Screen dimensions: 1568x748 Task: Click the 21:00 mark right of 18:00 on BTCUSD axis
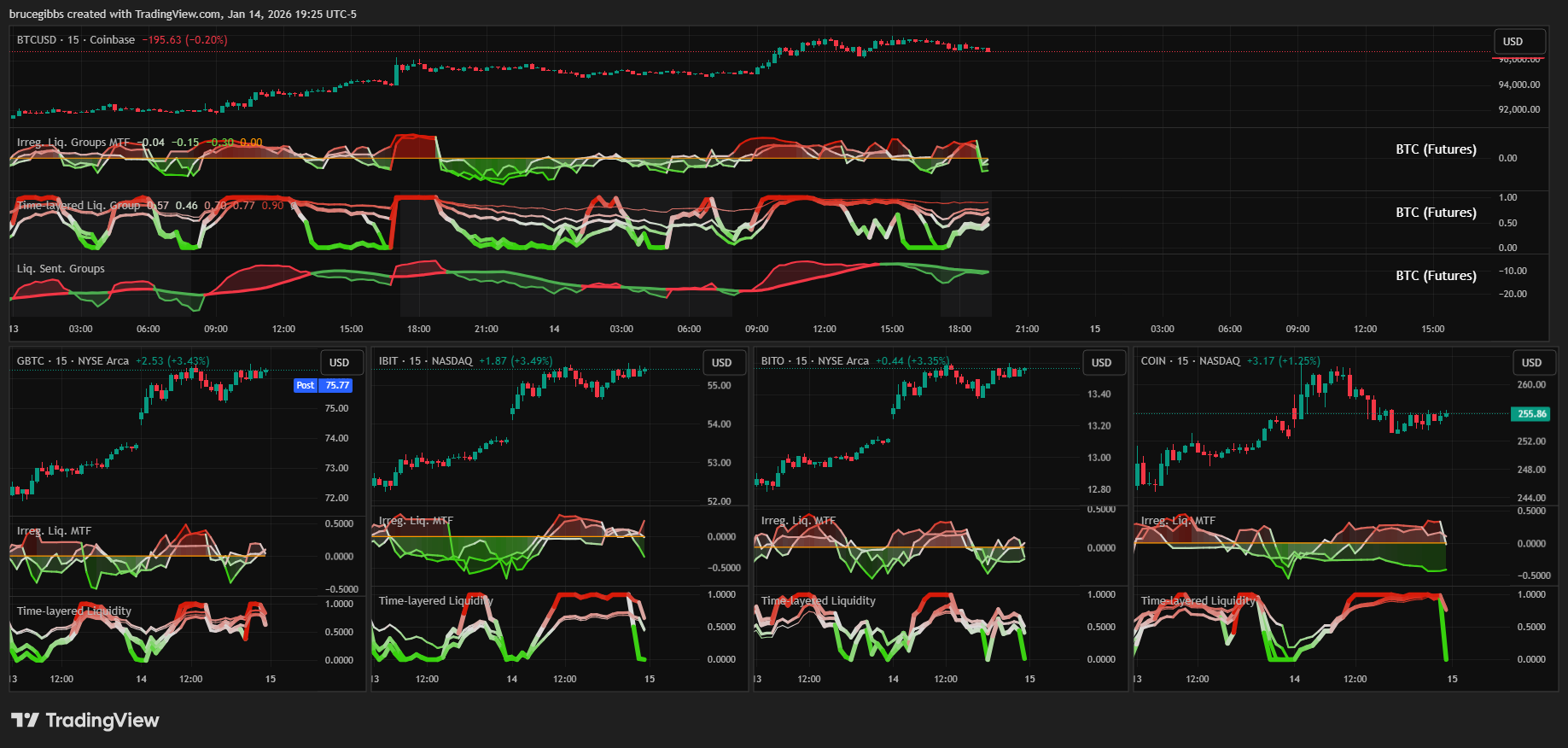1027,329
